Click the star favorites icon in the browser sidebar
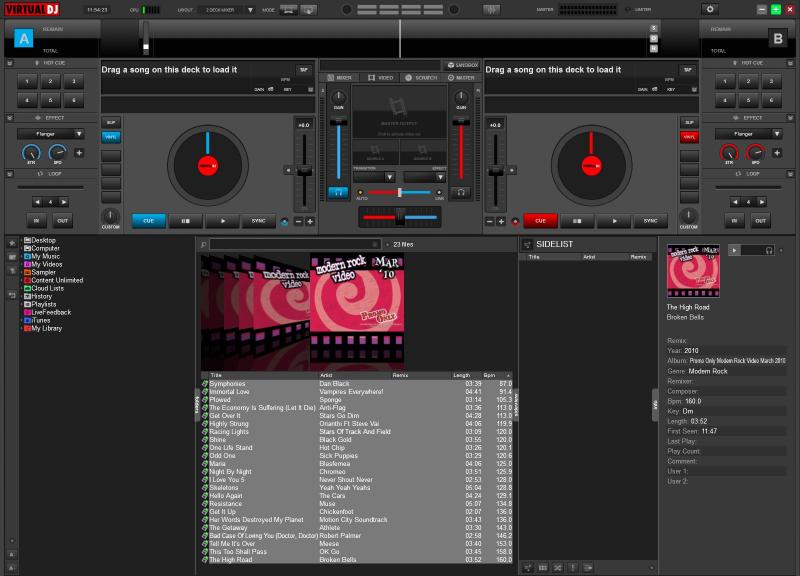This screenshot has height=576, width=800. pyautogui.click(x=12, y=243)
